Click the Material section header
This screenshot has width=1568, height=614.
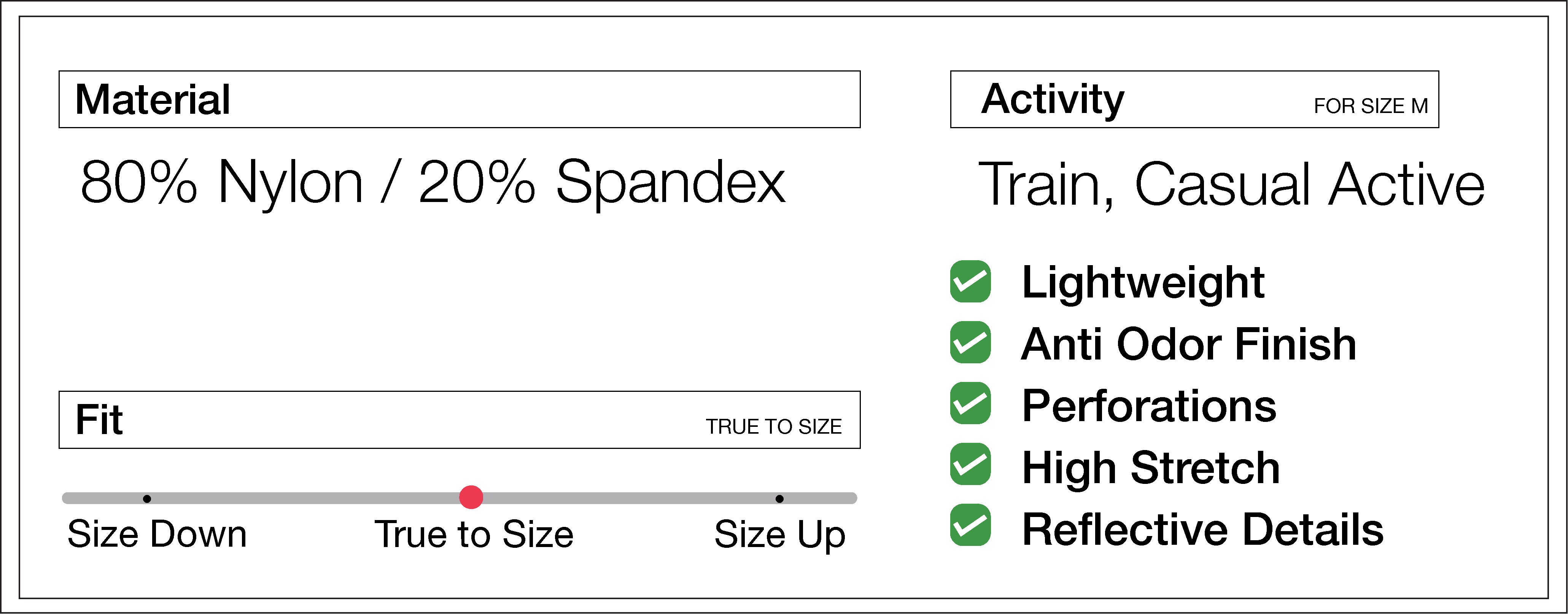pyautogui.click(x=153, y=99)
